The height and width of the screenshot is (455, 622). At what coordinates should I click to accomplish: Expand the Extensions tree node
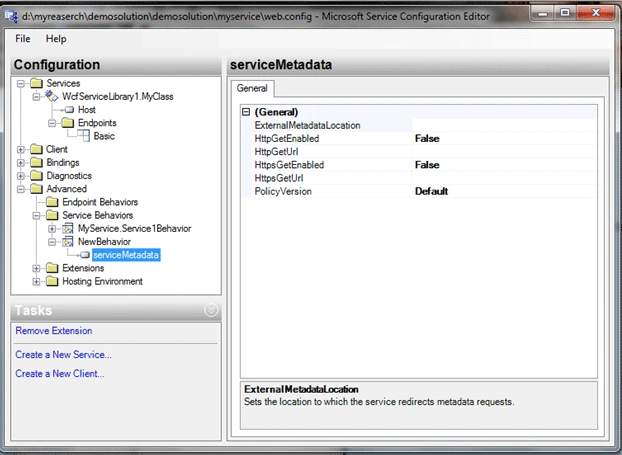pyautogui.click(x=36, y=269)
